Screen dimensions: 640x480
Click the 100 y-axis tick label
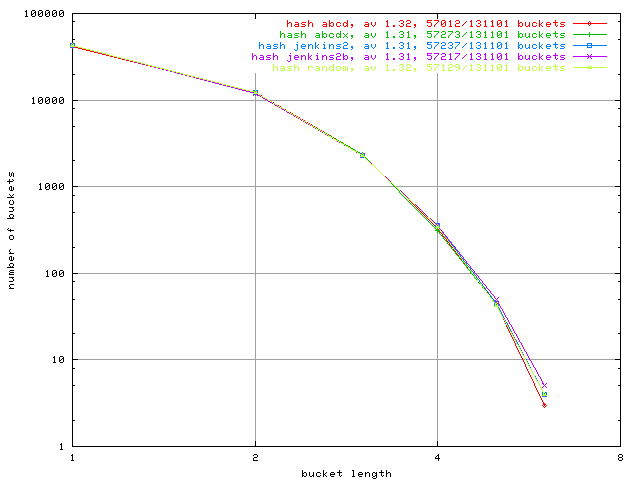54,273
